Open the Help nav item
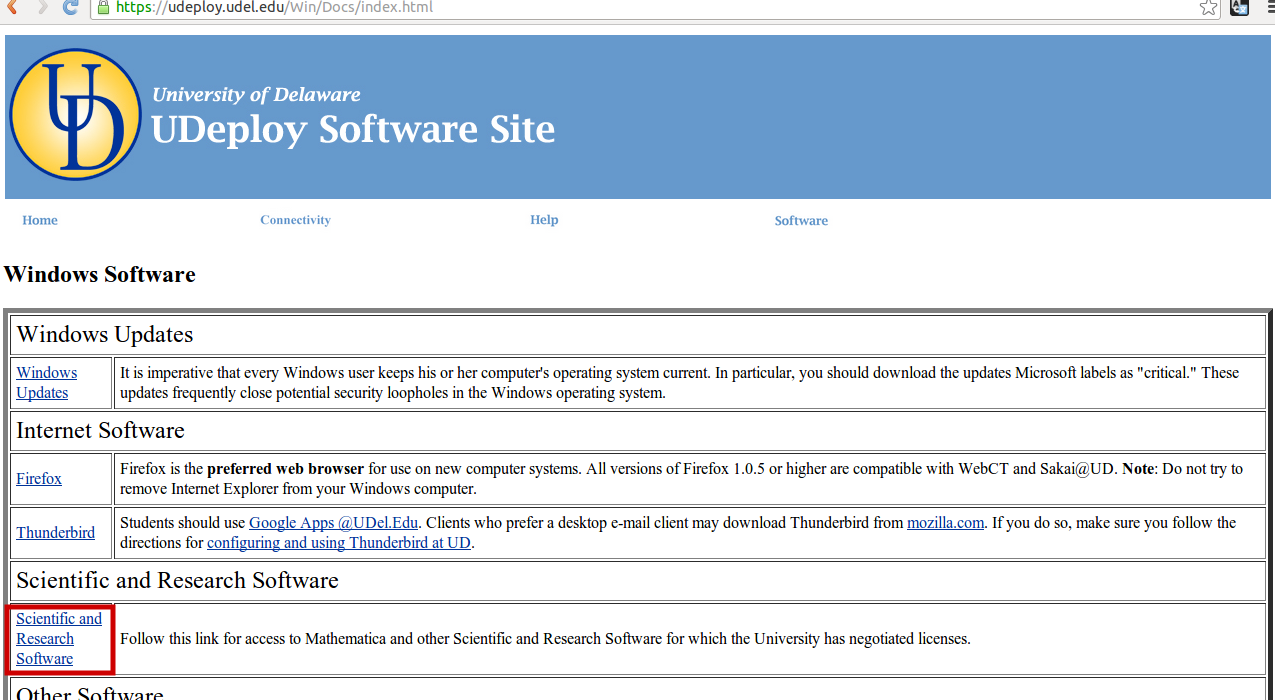The image size is (1275, 700). click(544, 220)
